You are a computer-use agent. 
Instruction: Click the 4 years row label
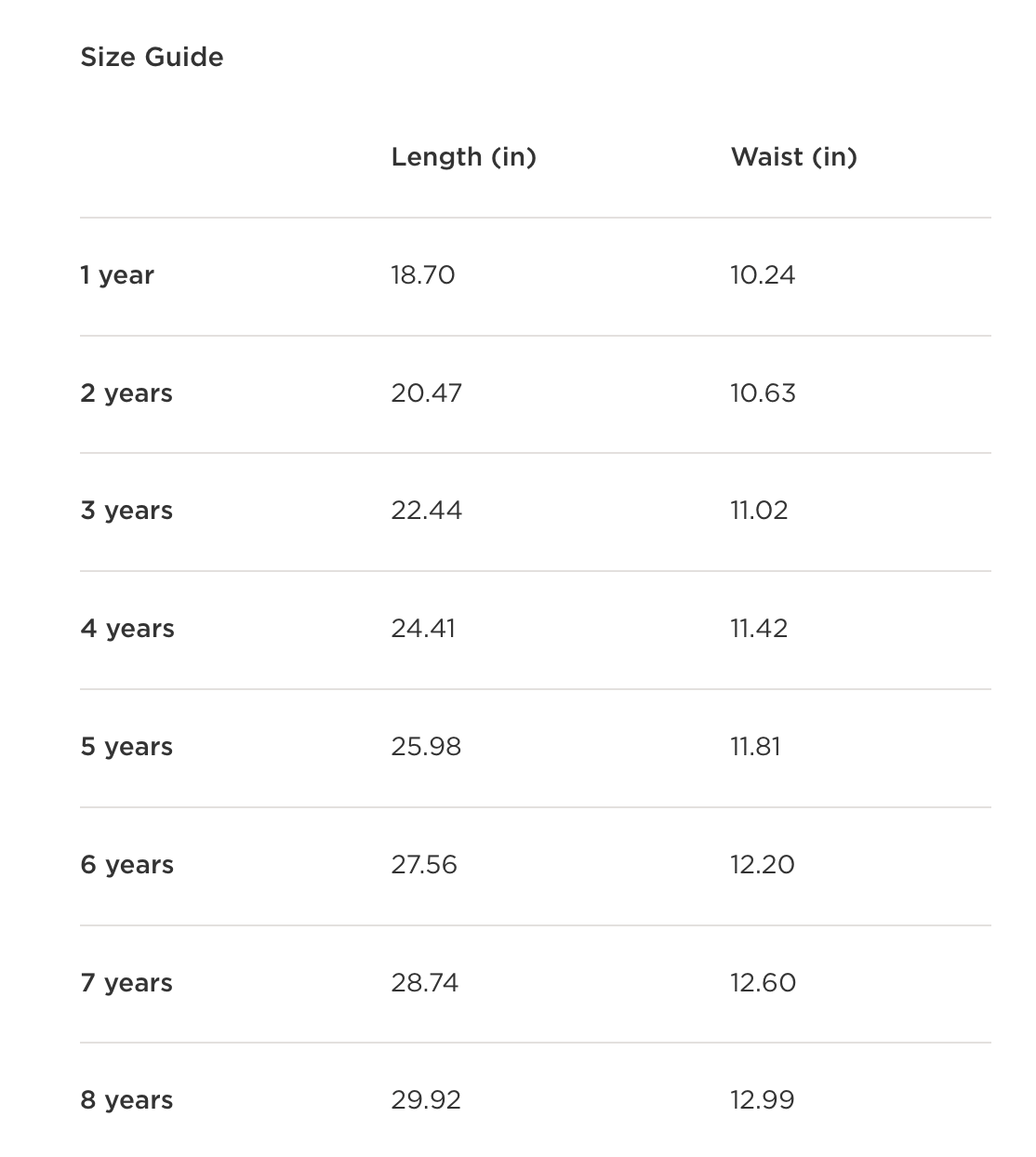point(127,630)
